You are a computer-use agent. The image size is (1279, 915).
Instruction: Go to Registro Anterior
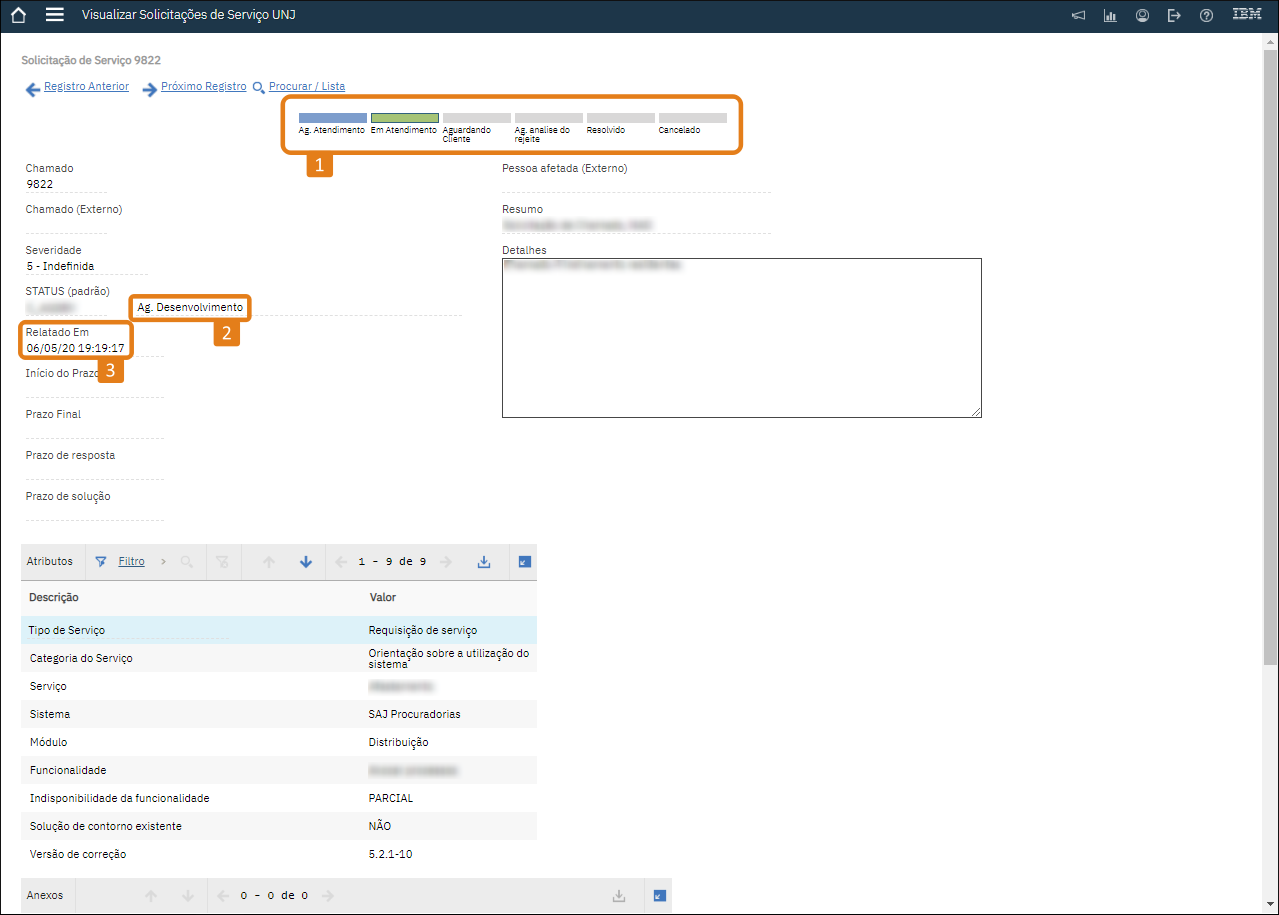86,87
